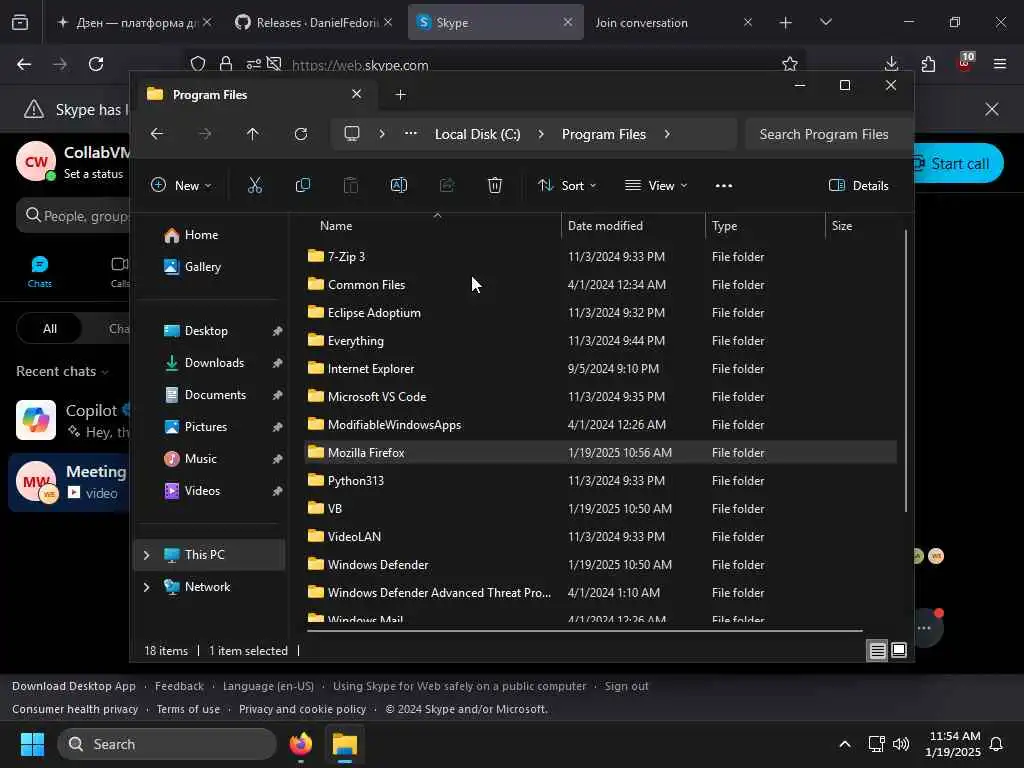Refresh the Program Files folder view
1024x768 pixels.
[x=300, y=134]
